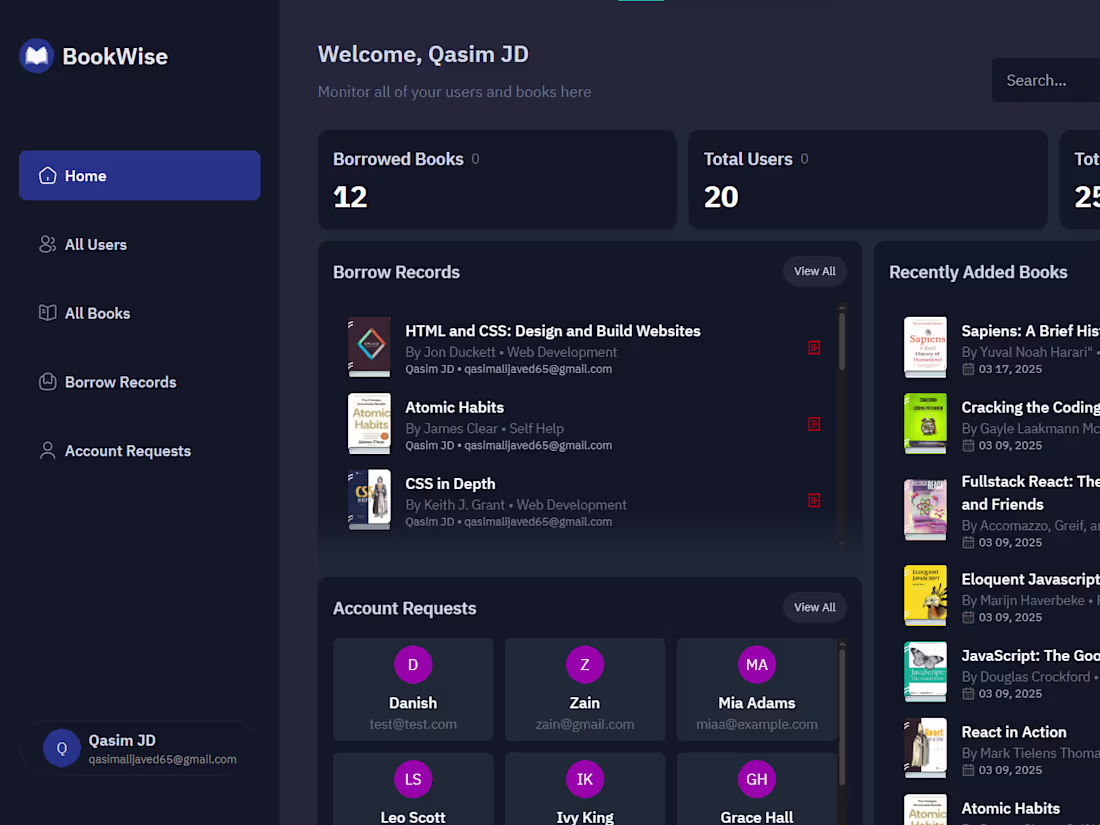Click the email miaa@example.com under Mia Adams
This screenshot has width=1100, height=825.
(757, 724)
